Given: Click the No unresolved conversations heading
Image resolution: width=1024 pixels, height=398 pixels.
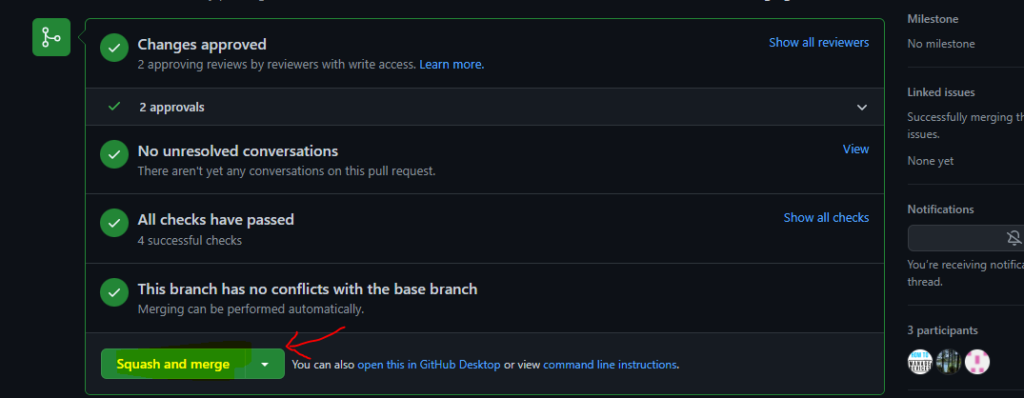Looking at the screenshot, I should 238,151.
